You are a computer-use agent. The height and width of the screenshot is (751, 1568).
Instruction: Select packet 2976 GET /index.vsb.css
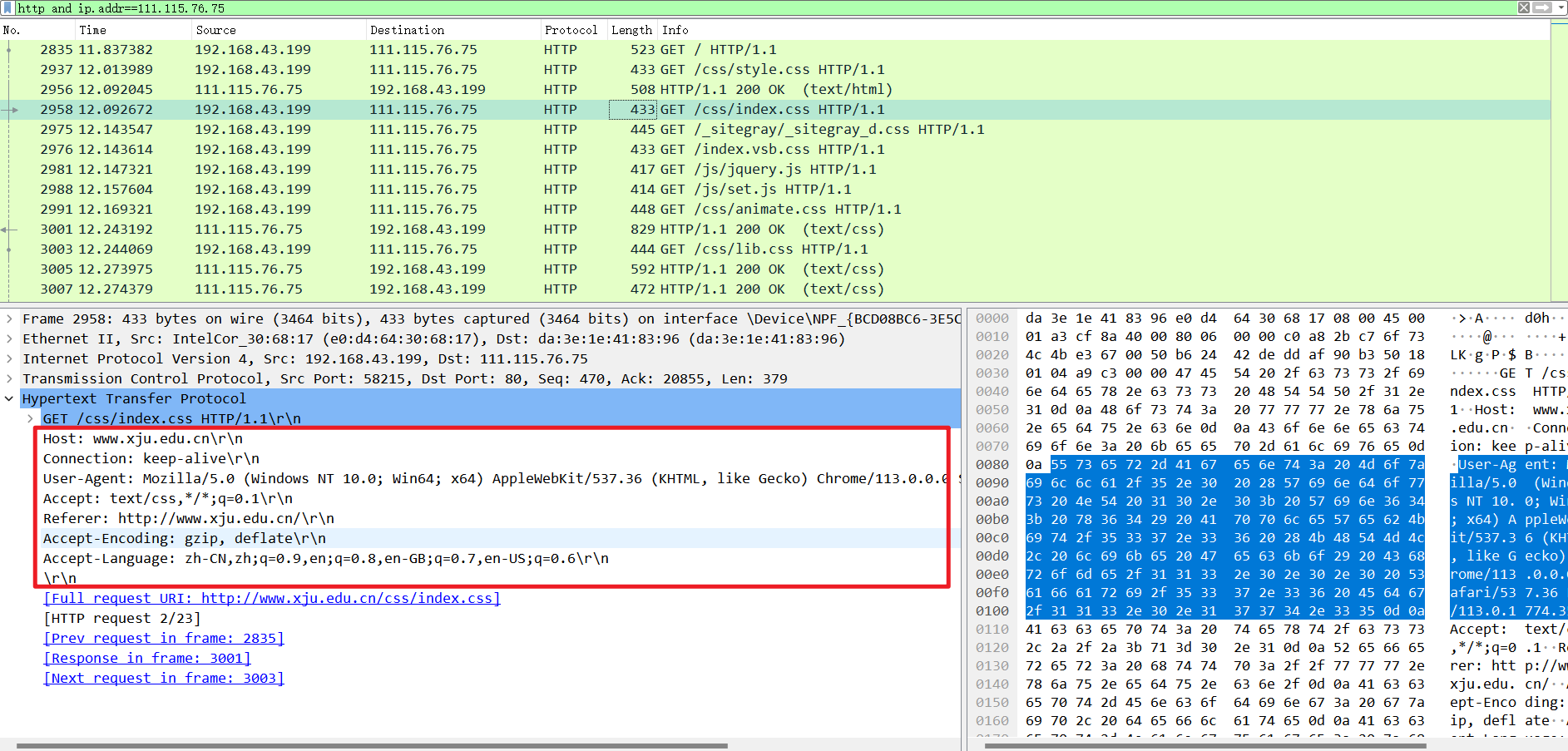775,150
